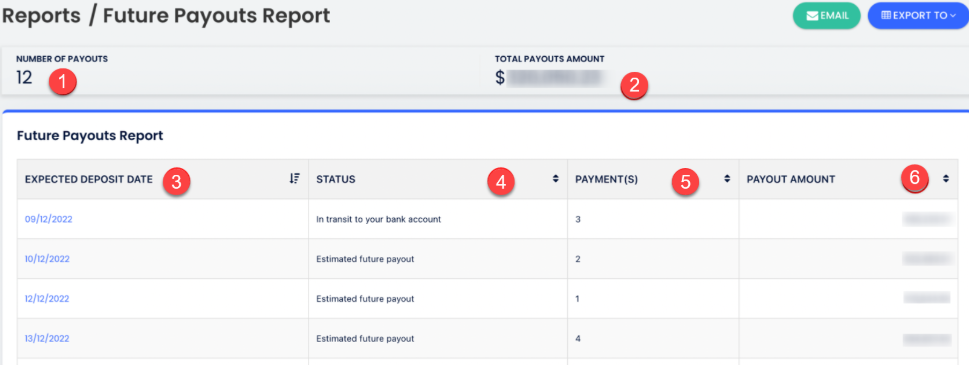The image size is (969, 365).
Task: Click the table icon on Export button
Action: coord(886,16)
